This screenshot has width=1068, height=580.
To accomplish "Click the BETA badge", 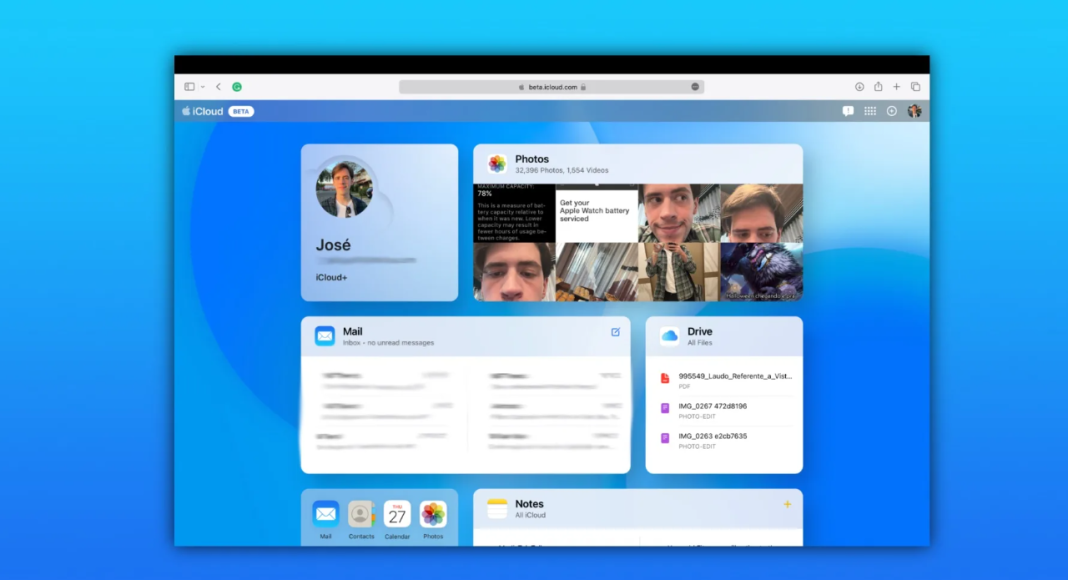I will tap(241, 111).
